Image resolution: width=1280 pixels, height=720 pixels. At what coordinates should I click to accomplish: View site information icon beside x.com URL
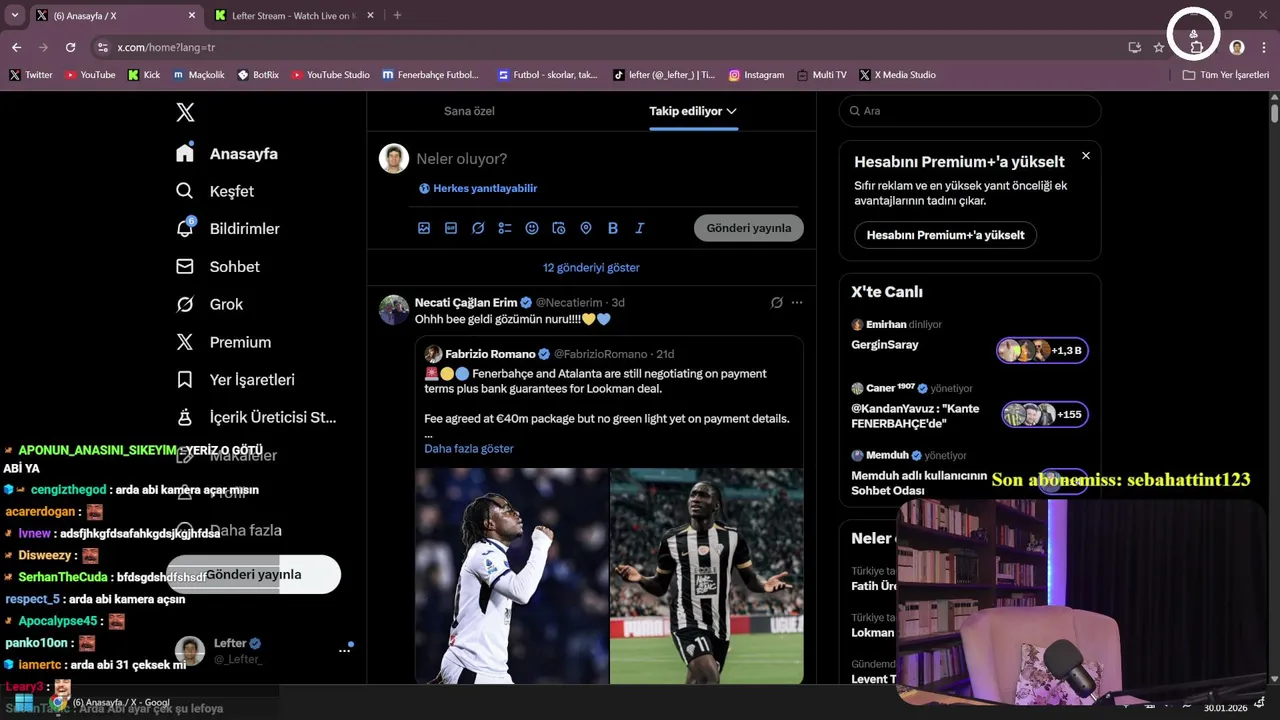pos(102,47)
